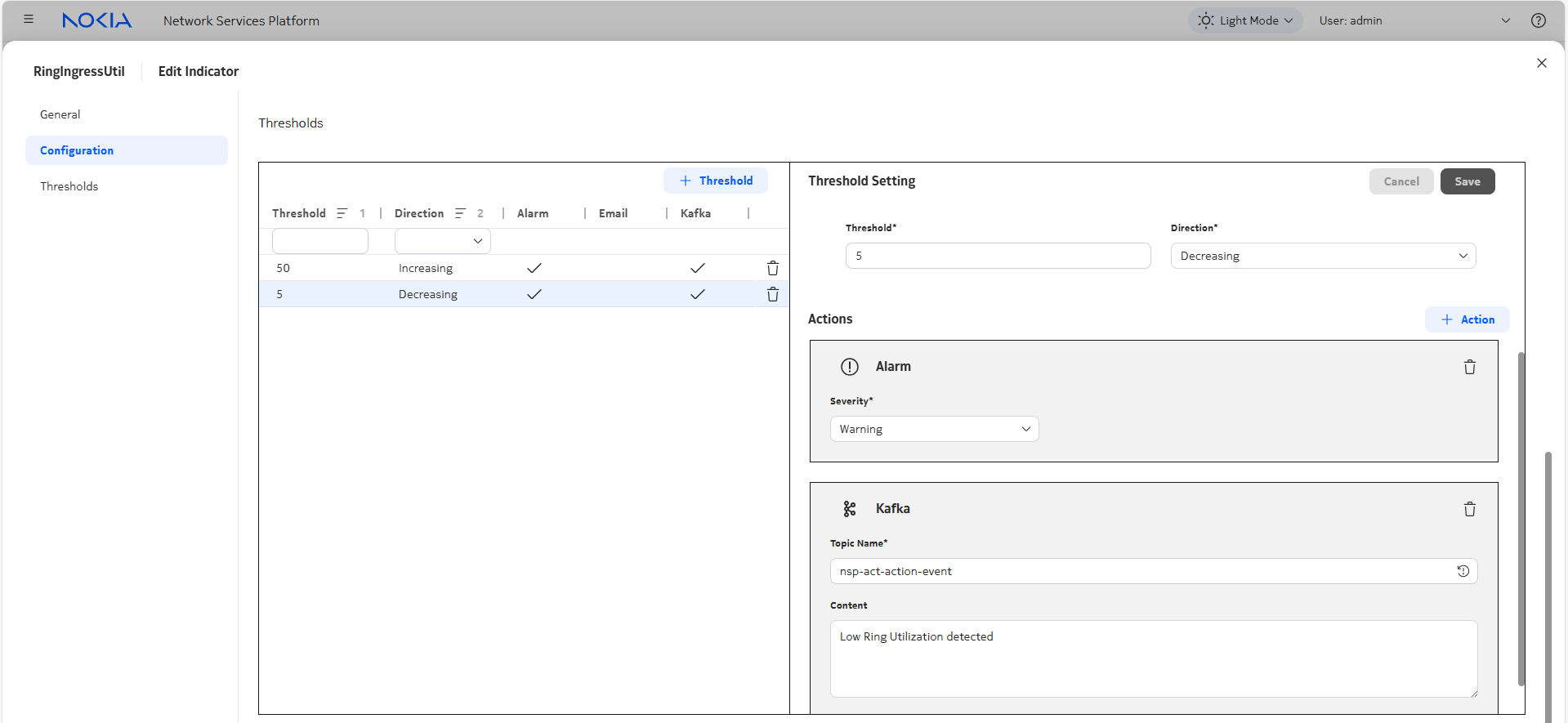The width and height of the screenshot is (1568, 723).
Task: Click the Content text area
Action: (1153, 658)
